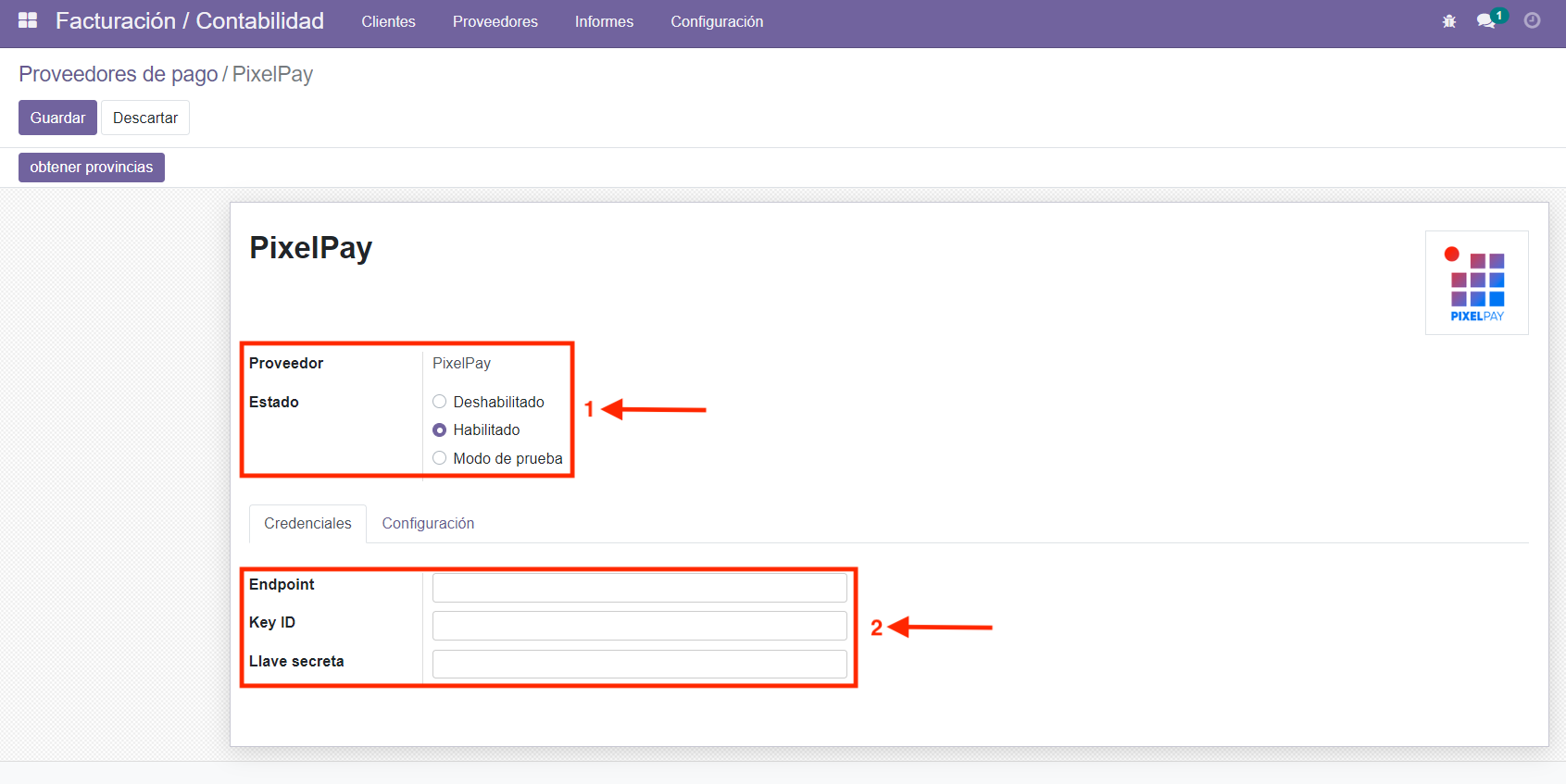This screenshot has width=1566, height=784.
Task: Click the Estado field label
Action: (274, 402)
